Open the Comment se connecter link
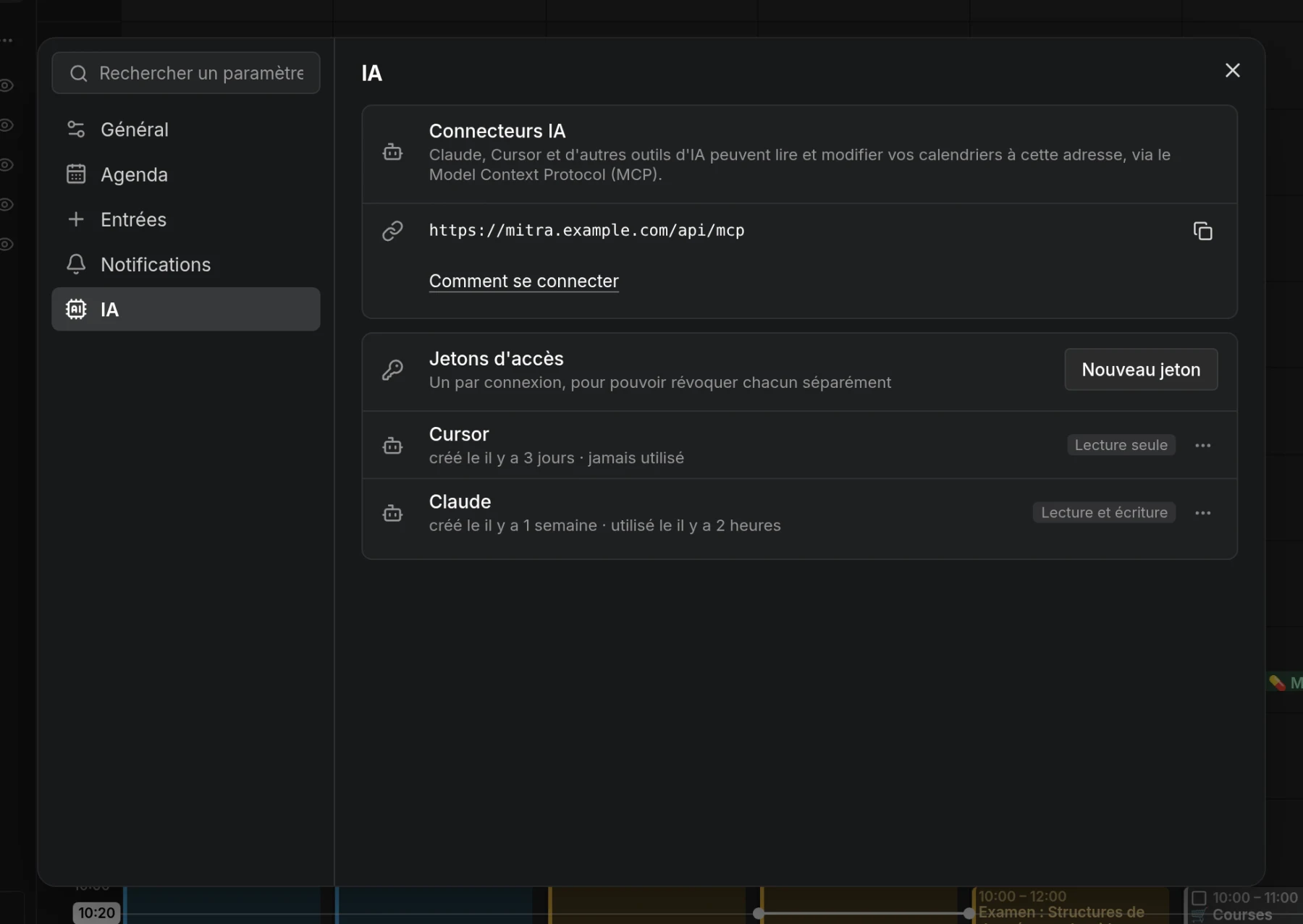The image size is (1303, 924). point(524,281)
